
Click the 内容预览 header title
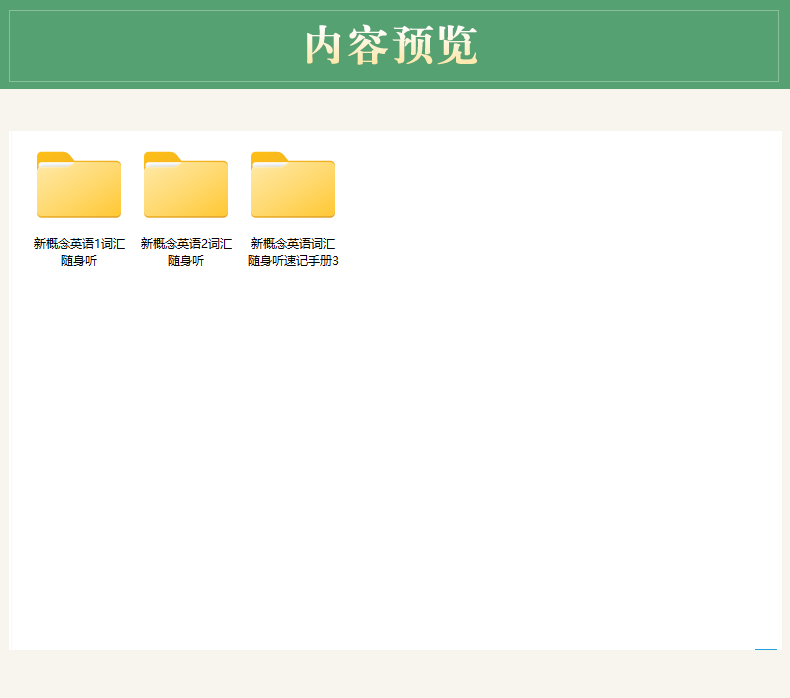pos(391,45)
